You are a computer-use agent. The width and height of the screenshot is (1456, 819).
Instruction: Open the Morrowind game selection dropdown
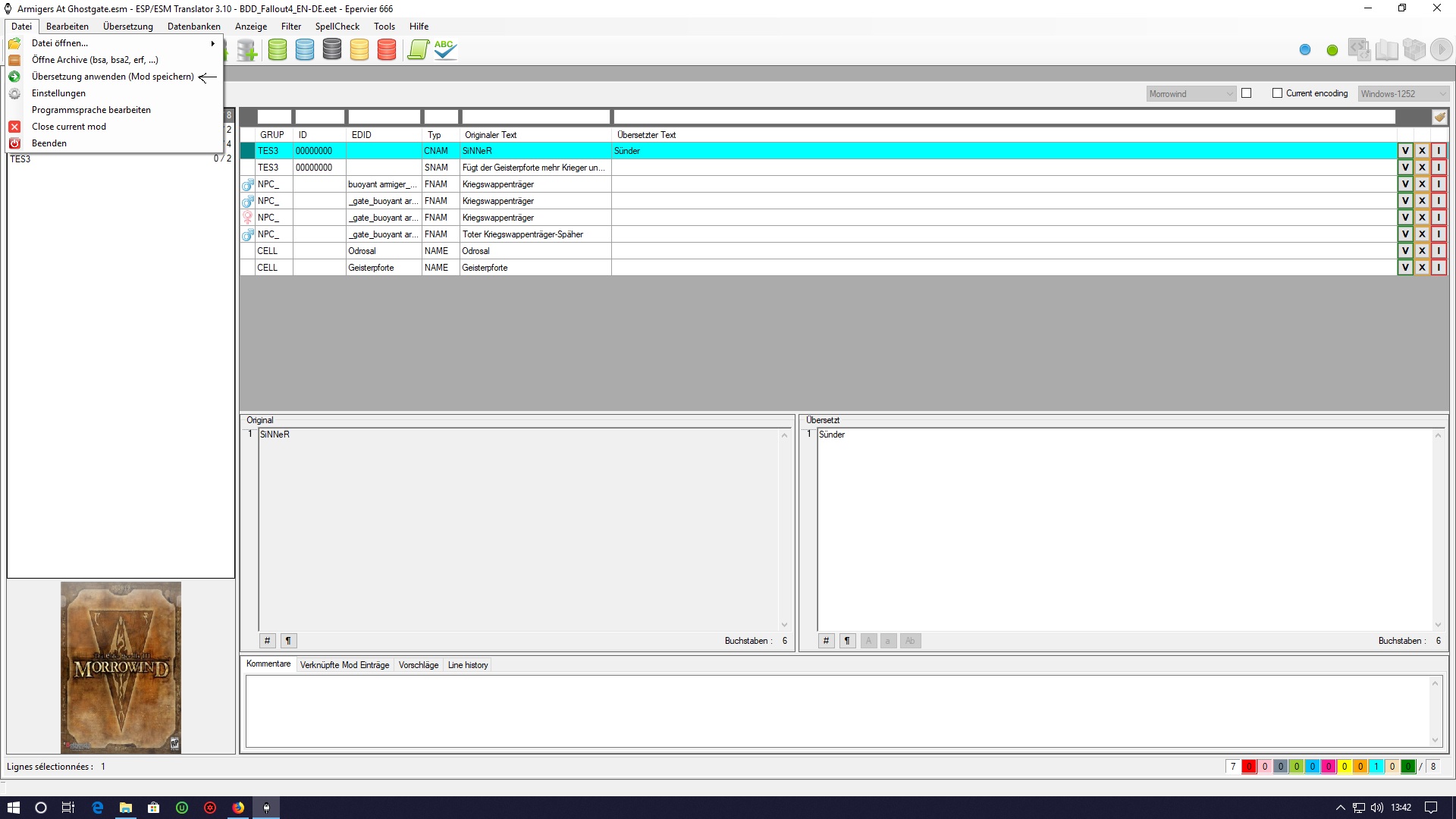(x=1191, y=94)
